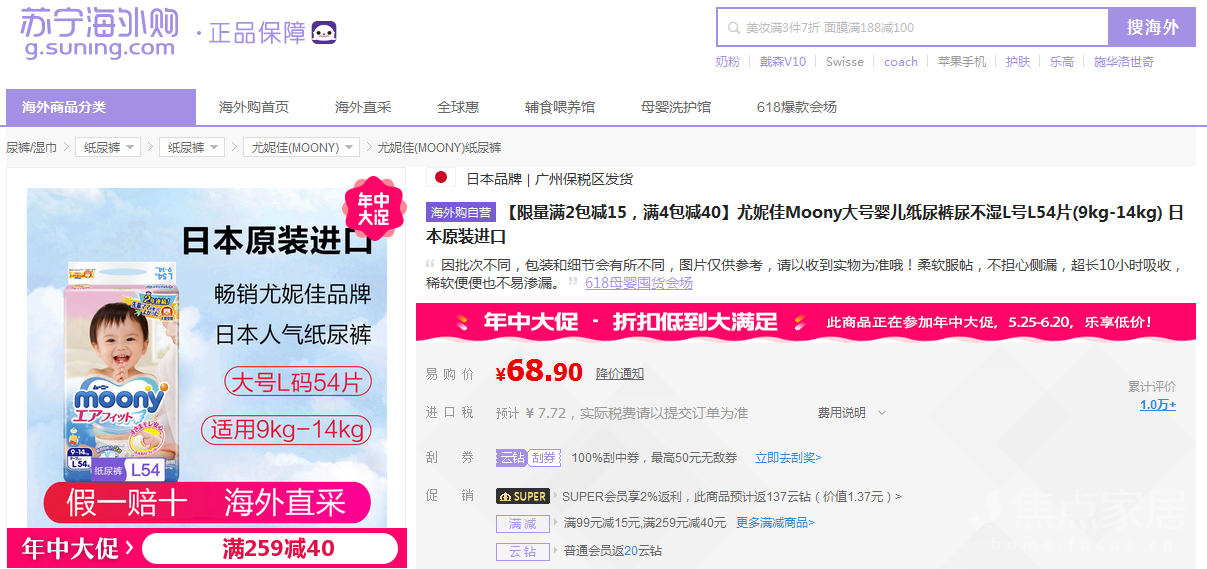Click the Japan flag icon
The width and height of the screenshot is (1207, 569).
click(440, 178)
